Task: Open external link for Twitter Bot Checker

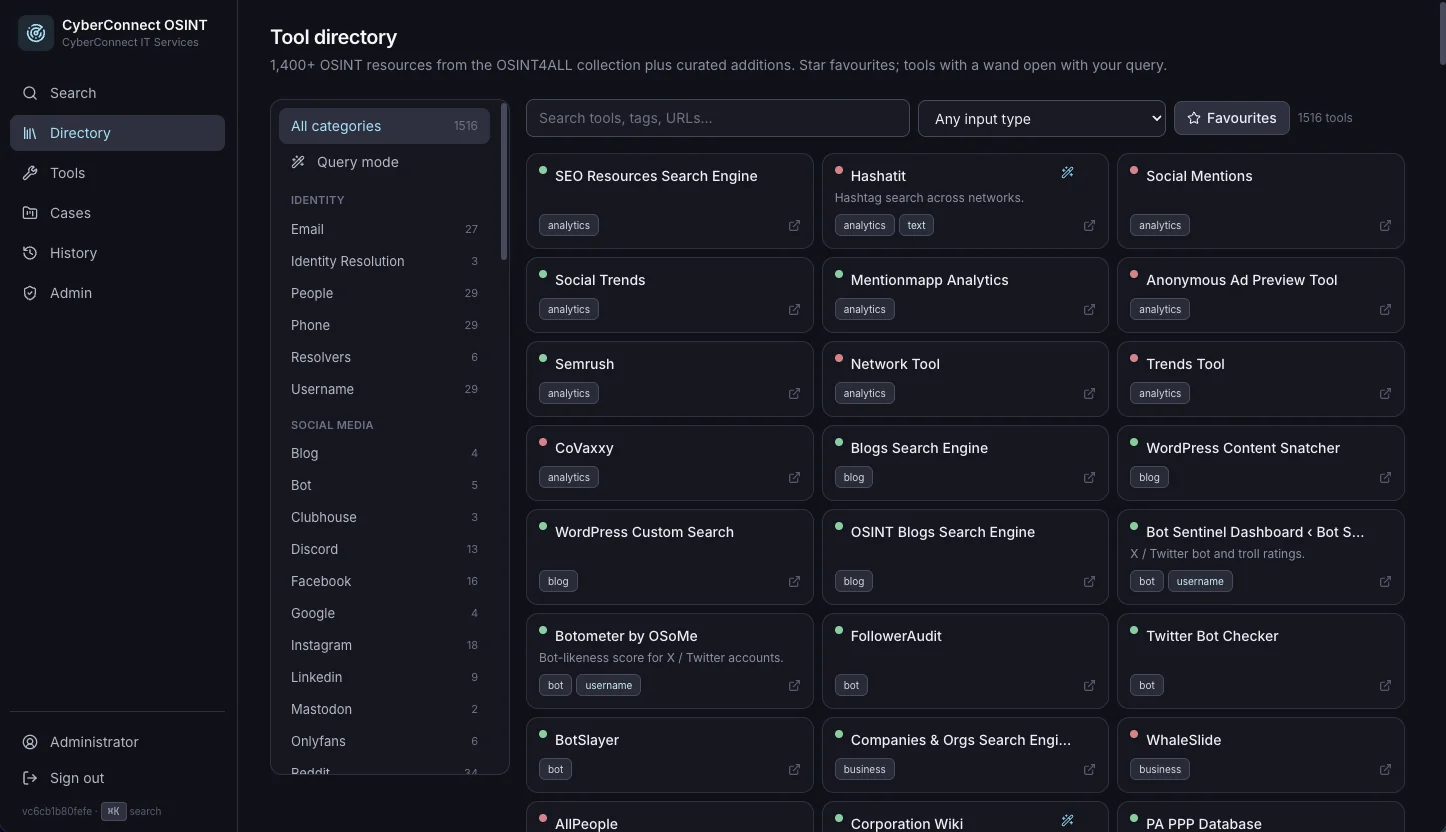Action: [x=1385, y=686]
